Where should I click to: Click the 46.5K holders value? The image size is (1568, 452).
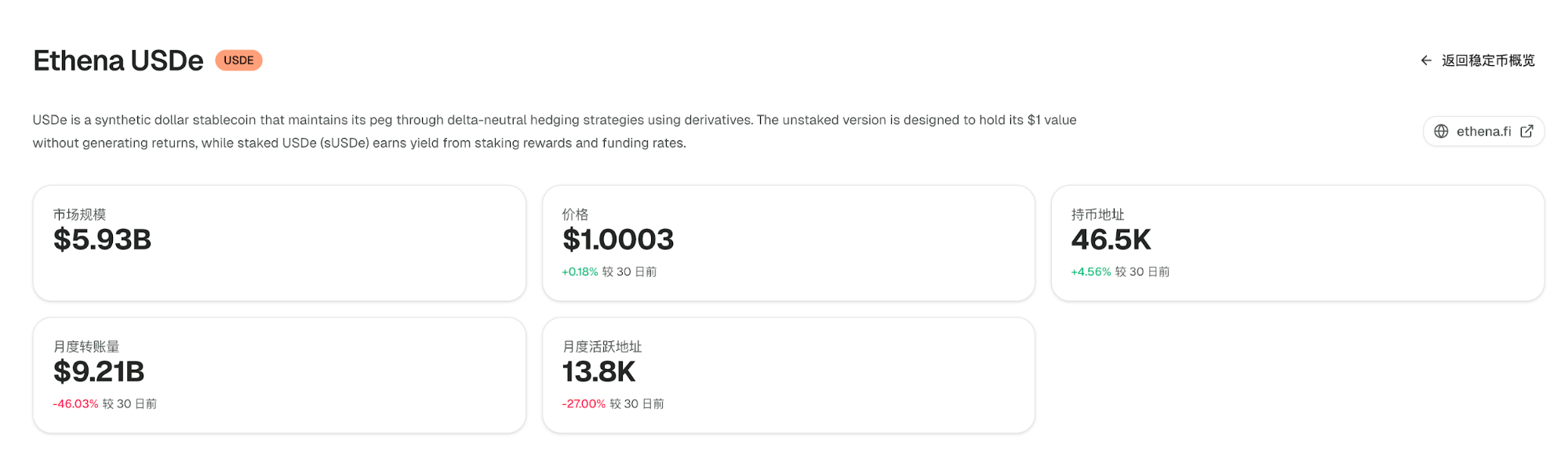point(1111,239)
